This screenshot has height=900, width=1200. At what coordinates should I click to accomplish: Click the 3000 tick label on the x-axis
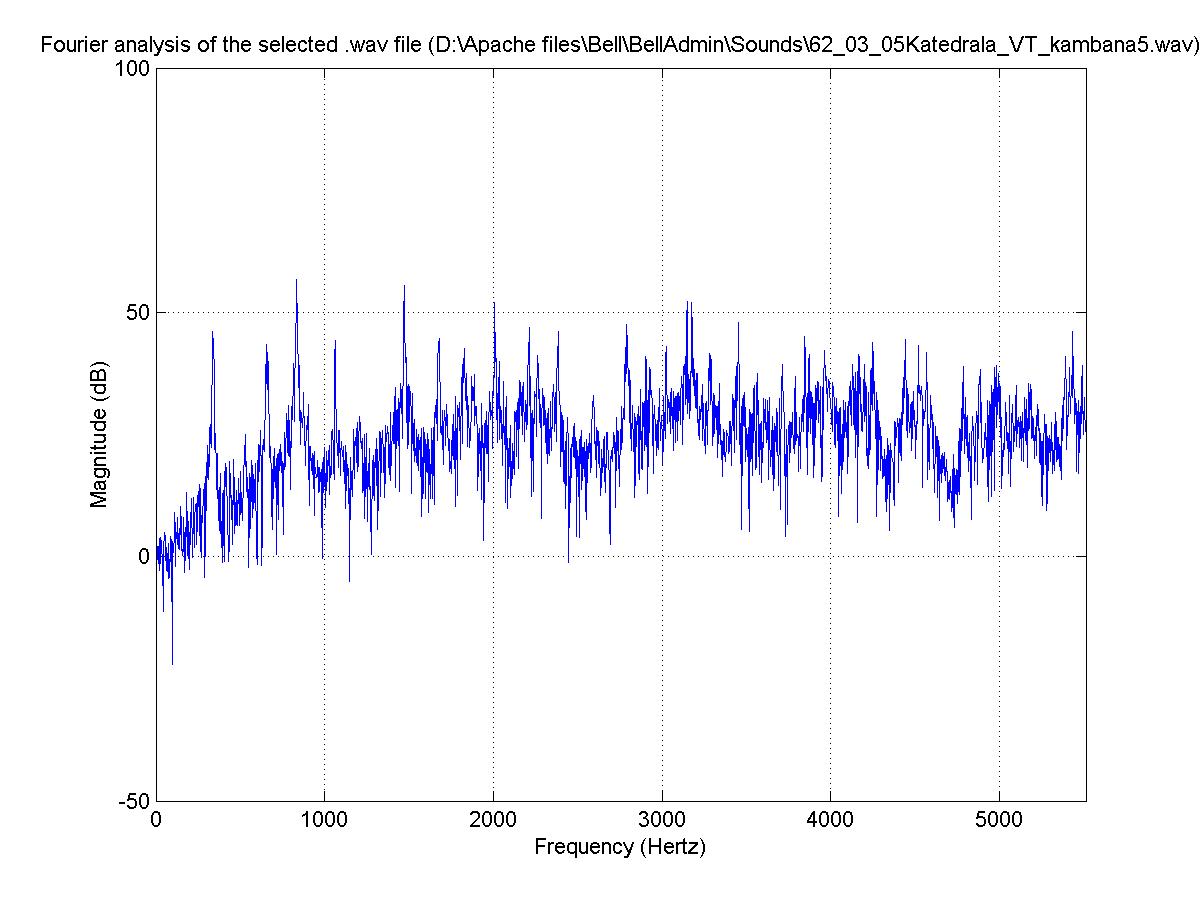pos(662,819)
